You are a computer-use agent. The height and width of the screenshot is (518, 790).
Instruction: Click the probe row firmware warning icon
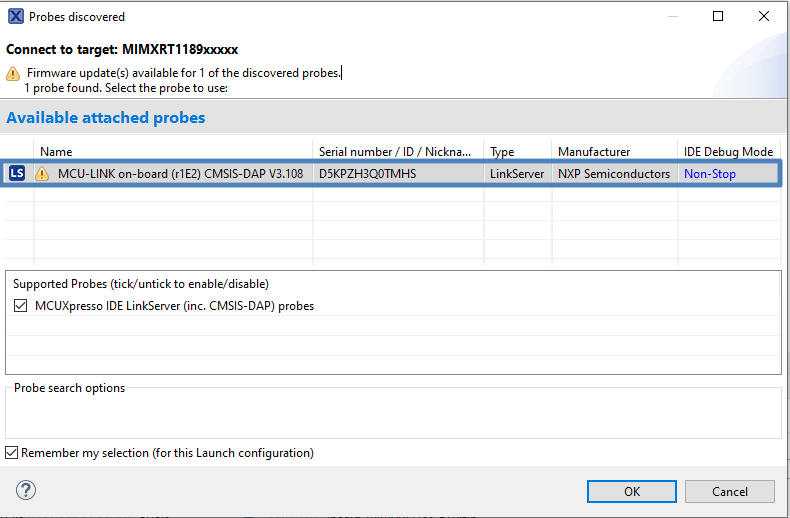click(42, 174)
